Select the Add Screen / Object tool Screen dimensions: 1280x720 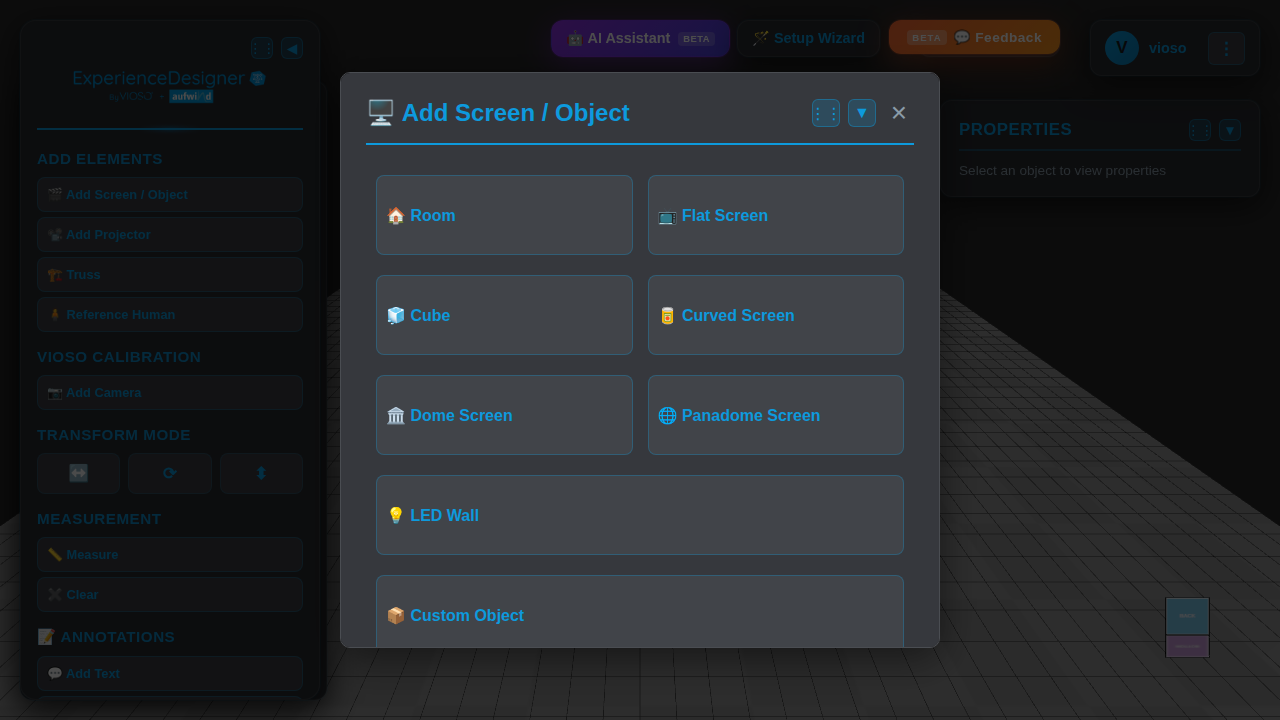tap(169, 194)
